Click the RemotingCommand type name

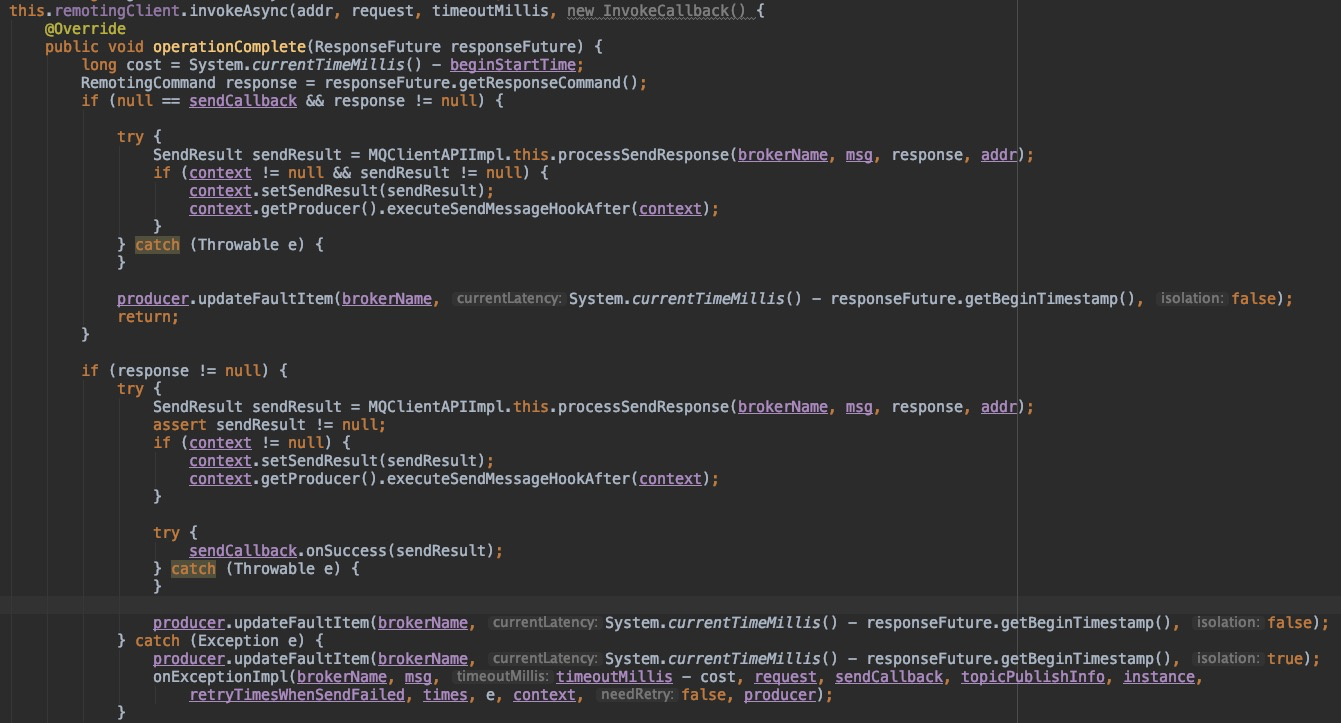[148, 83]
